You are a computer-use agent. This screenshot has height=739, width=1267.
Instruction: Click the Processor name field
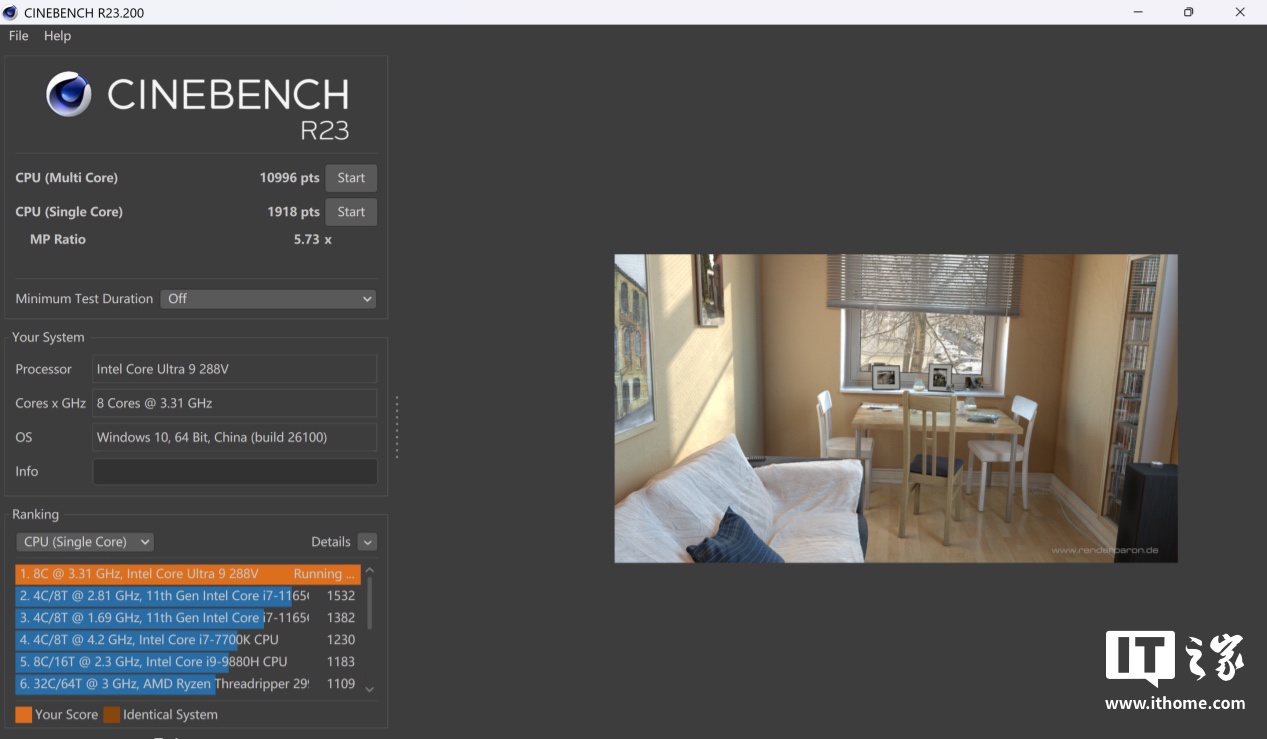click(x=235, y=369)
